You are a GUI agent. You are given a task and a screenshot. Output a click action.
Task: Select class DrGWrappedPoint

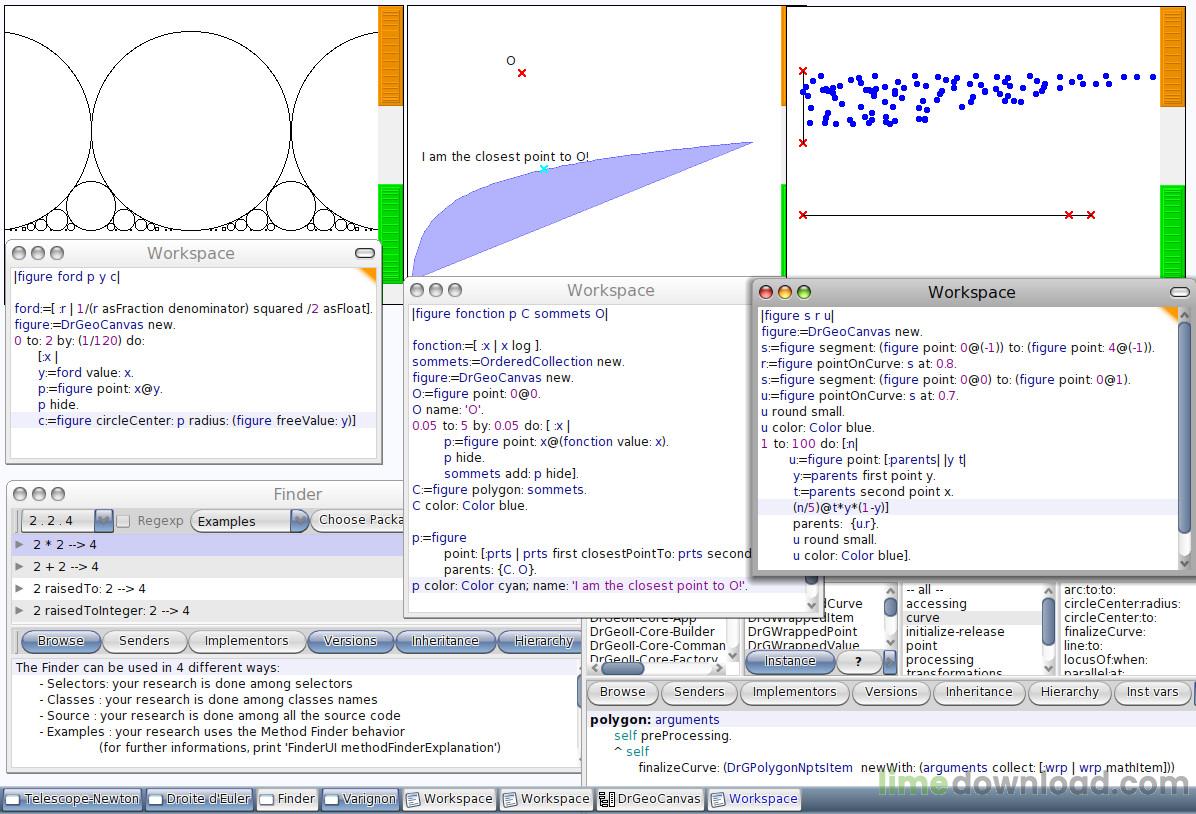pos(802,632)
